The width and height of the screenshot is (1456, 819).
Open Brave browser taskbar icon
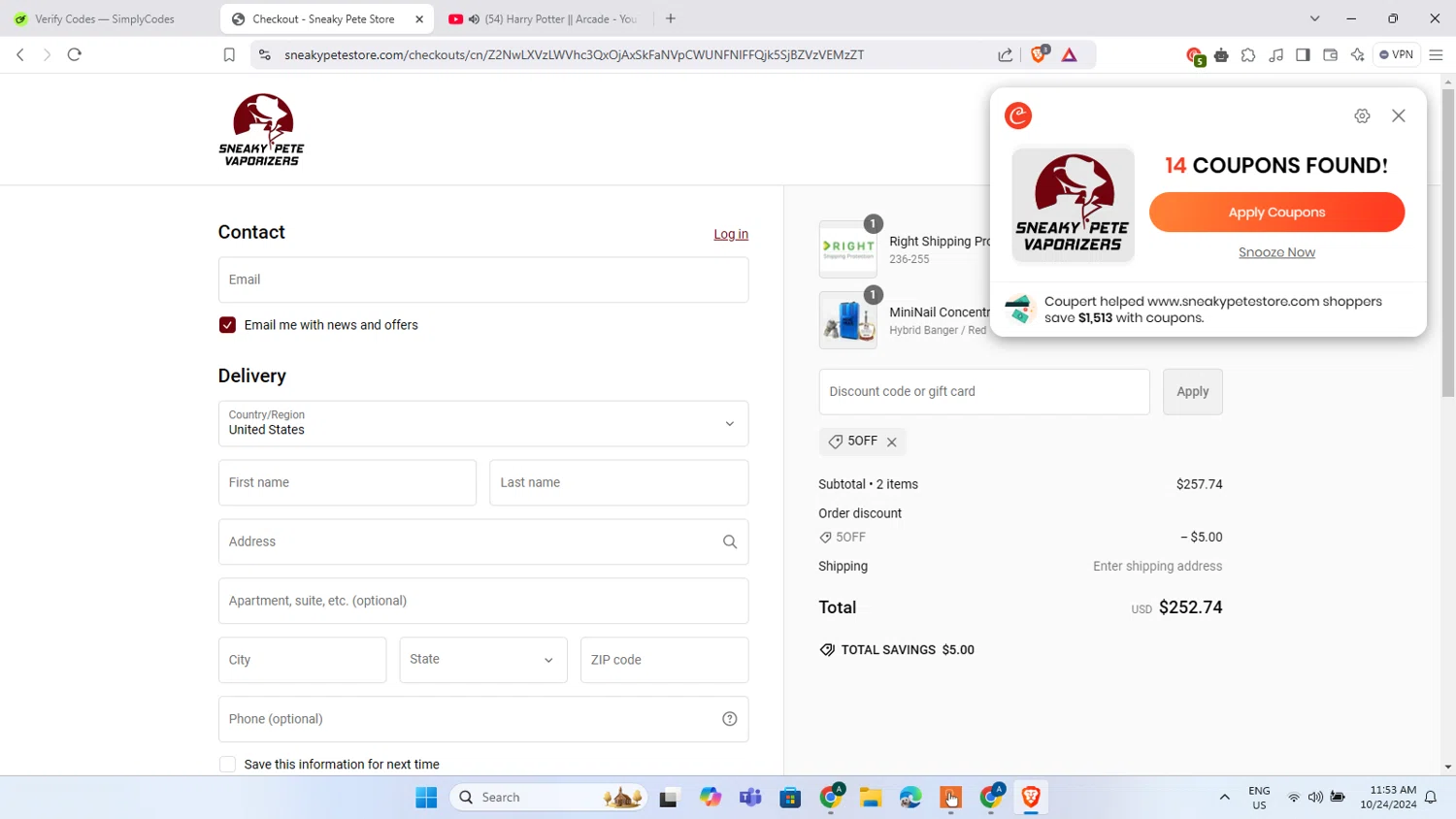(x=1031, y=798)
